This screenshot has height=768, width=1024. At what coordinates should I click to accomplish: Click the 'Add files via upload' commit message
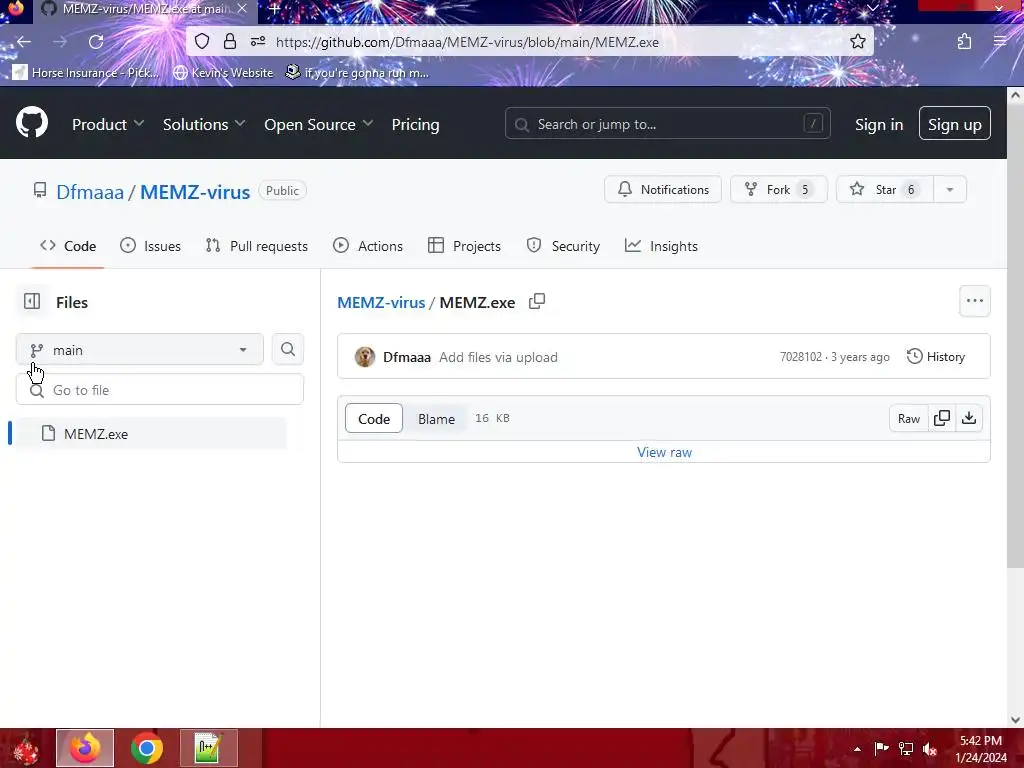click(498, 357)
